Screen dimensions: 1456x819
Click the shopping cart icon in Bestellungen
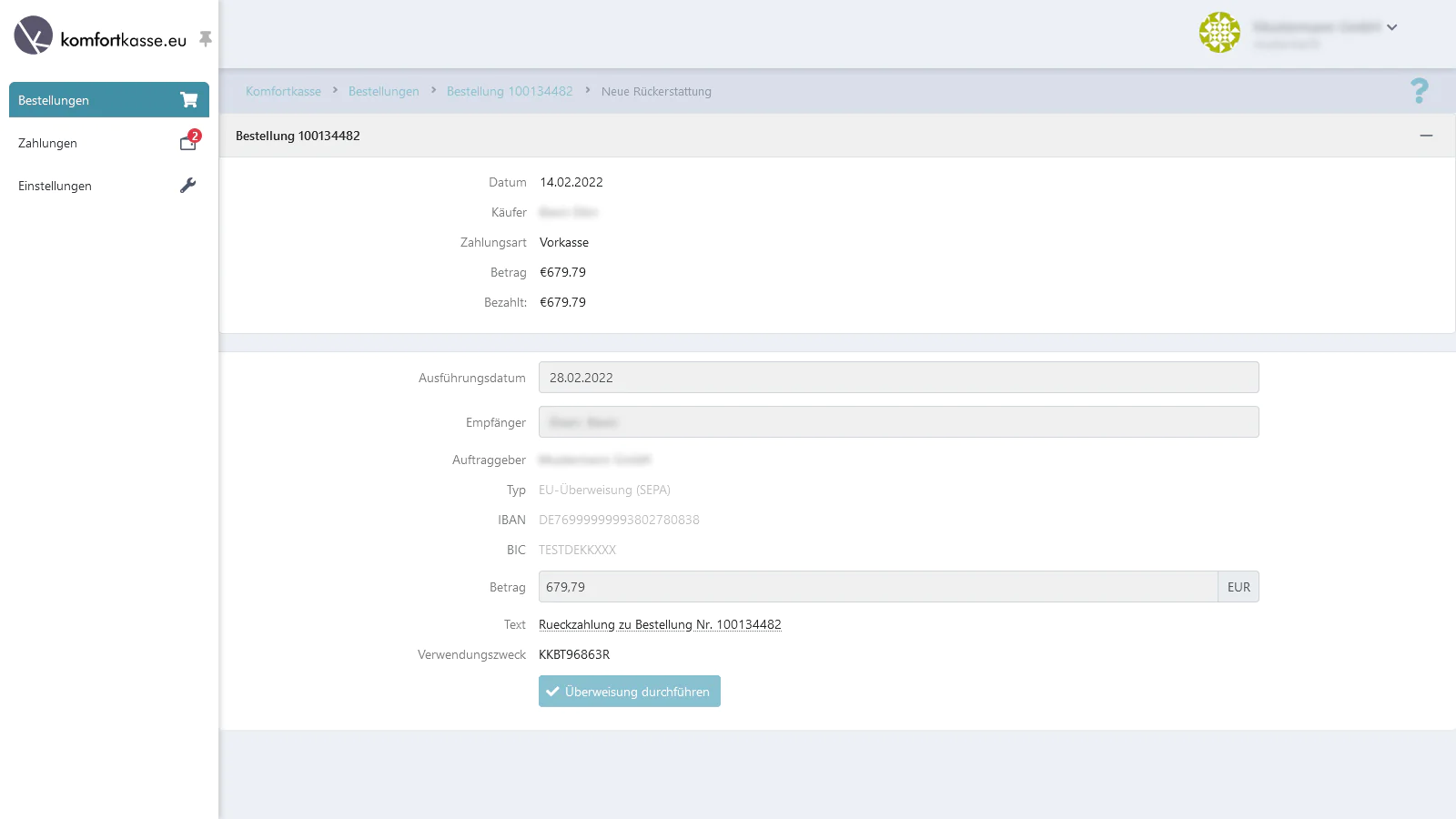188,100
